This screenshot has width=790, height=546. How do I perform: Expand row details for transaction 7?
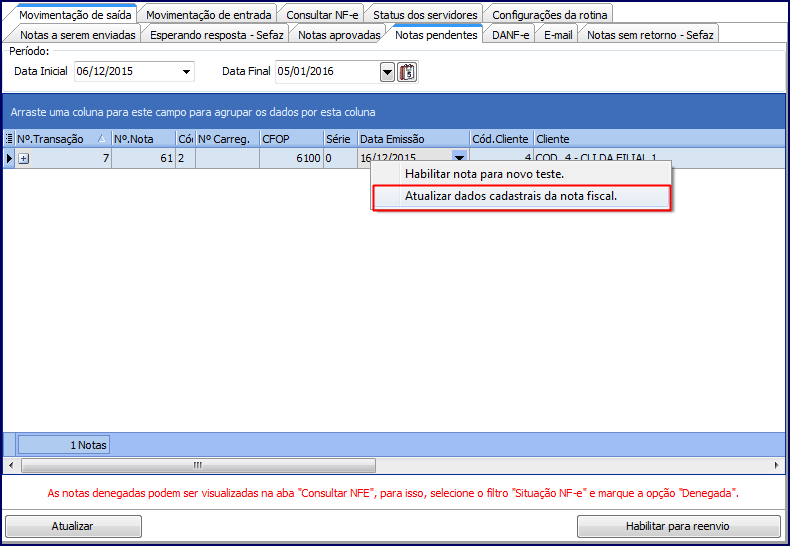point(23,158)
